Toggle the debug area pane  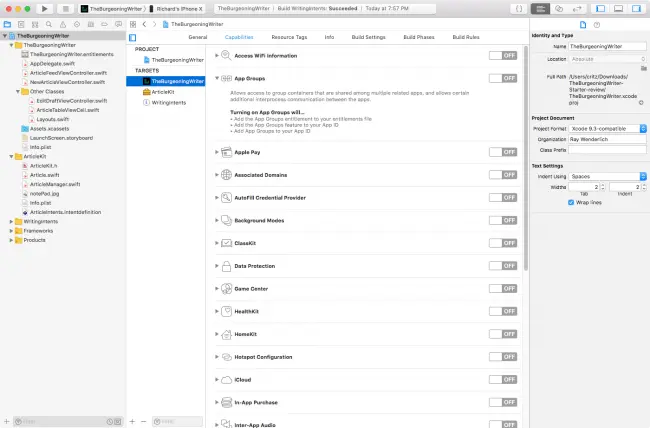coord(618,9)
